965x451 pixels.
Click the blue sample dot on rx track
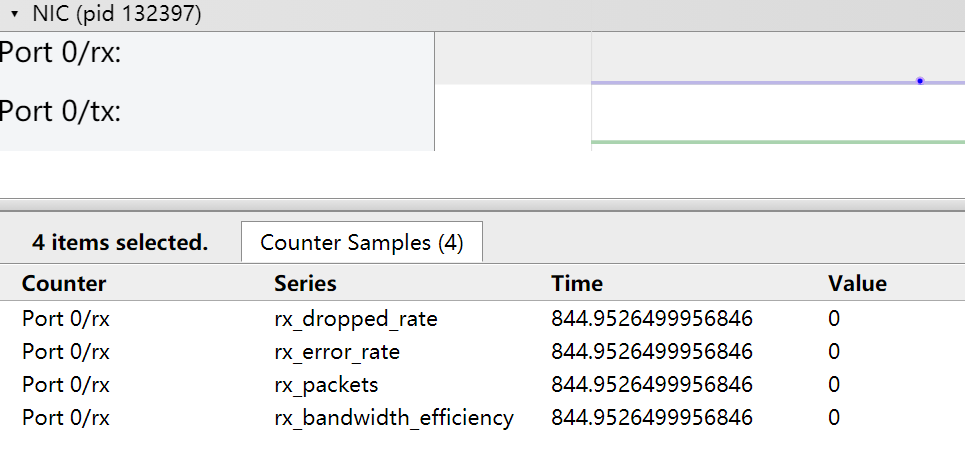click(920, 81)
